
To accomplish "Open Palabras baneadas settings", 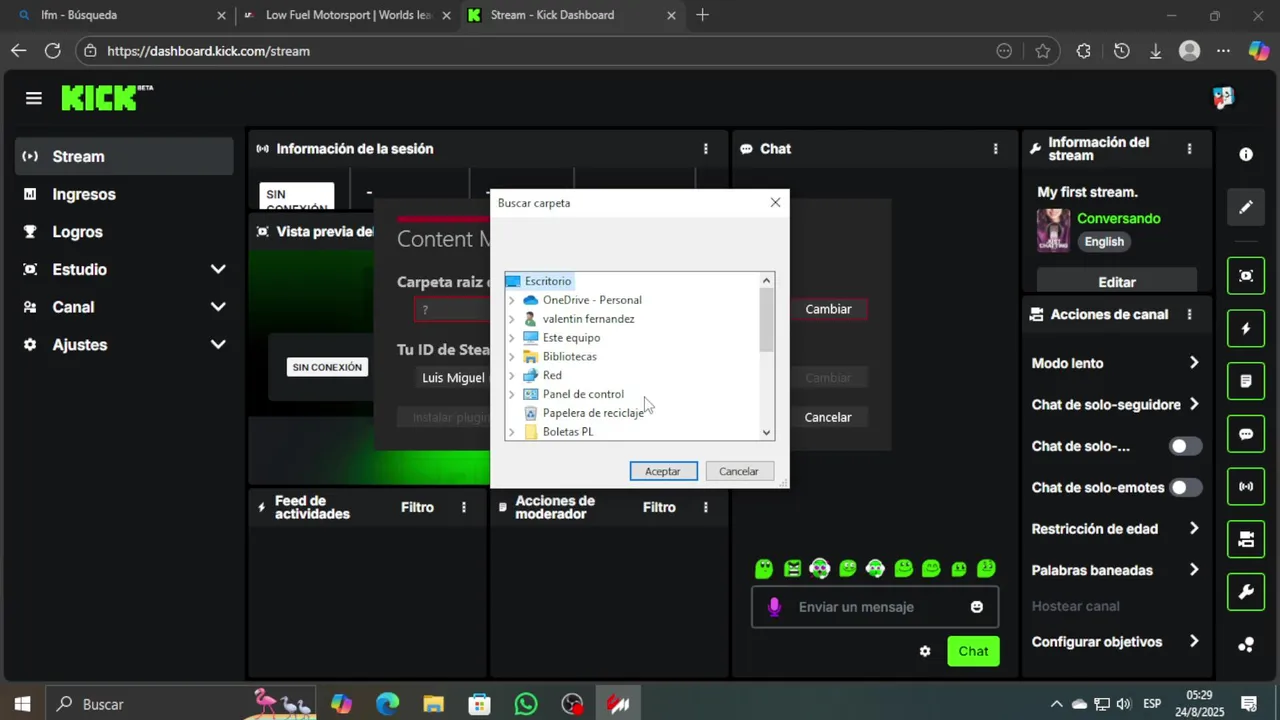I will coord(1116,570).
